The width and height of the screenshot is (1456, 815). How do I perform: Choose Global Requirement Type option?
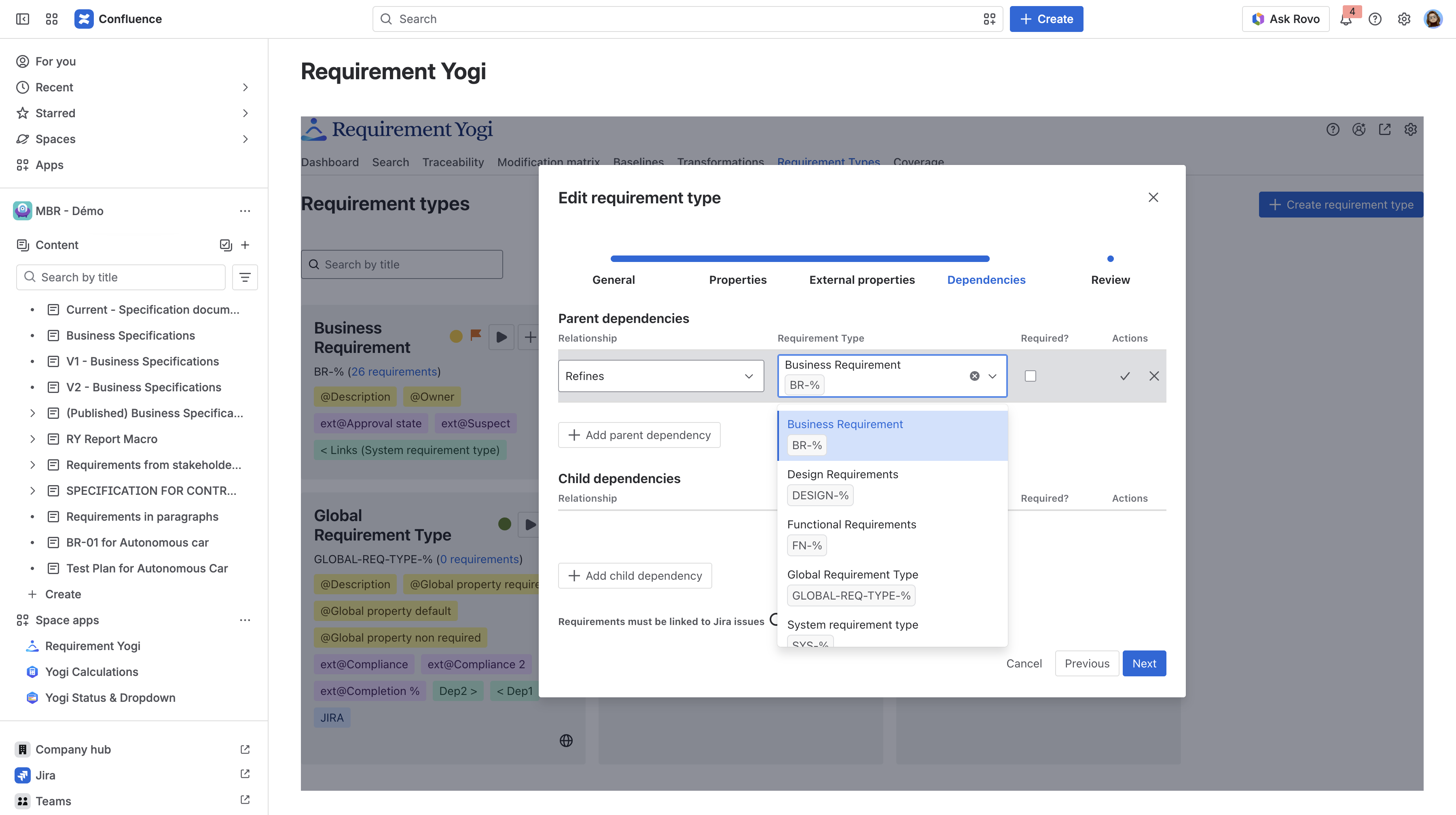[893, 586]
